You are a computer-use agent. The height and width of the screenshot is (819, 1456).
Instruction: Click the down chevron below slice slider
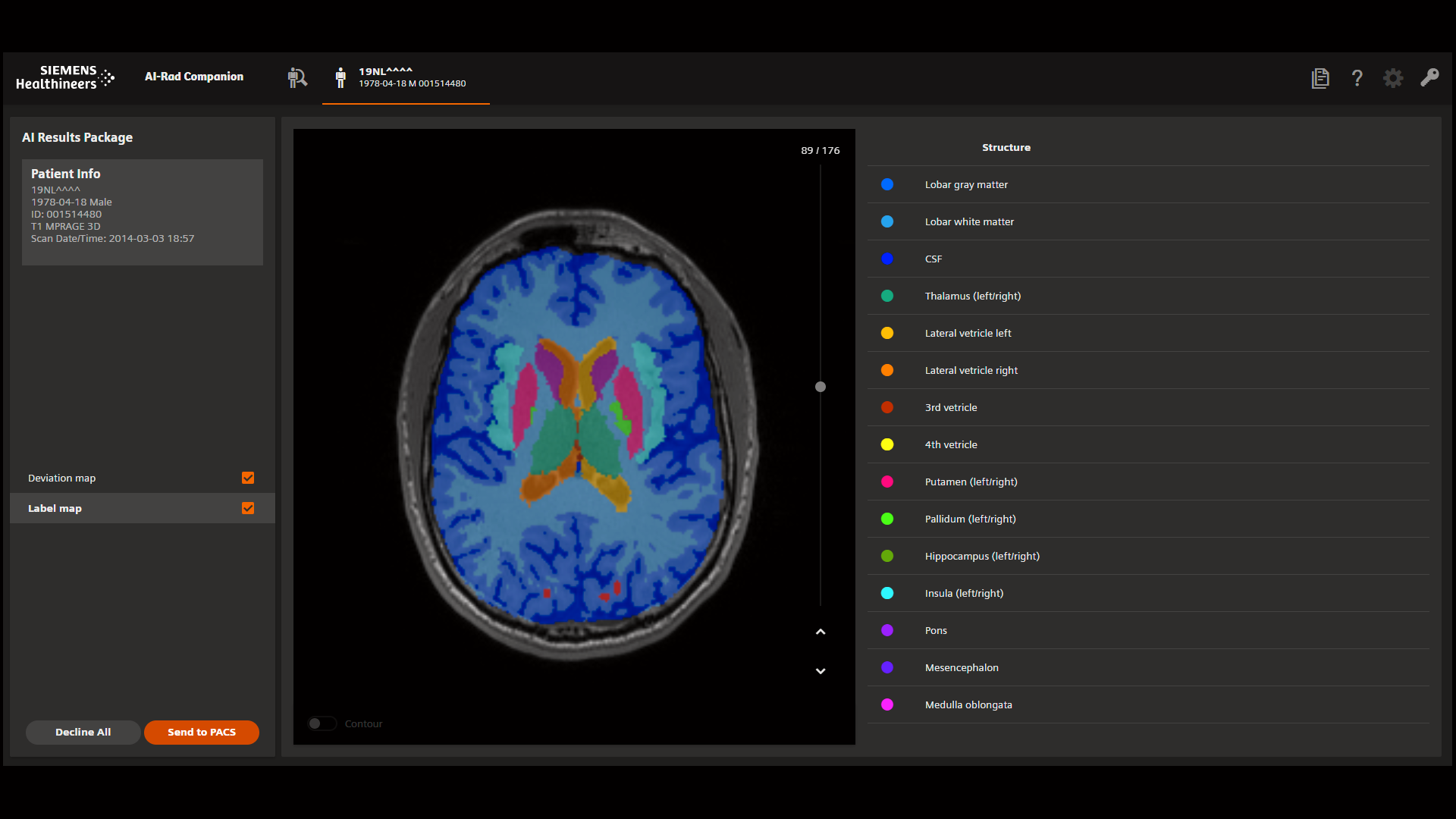pos(820,670)
